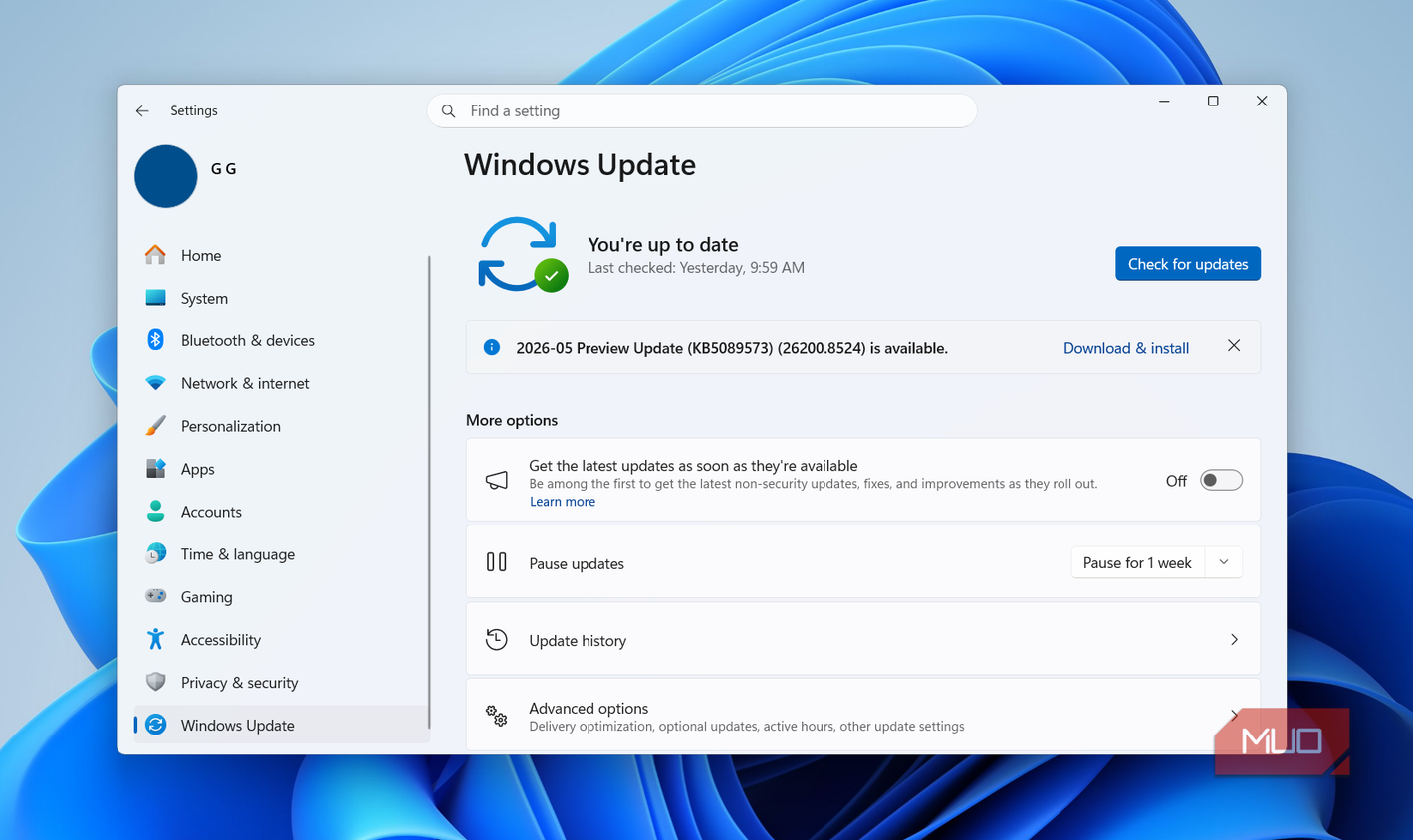Maximize the Settings window
The height and width of the screenshot is (840, 1413).
pyautogui.click(x=1213, y=102)
